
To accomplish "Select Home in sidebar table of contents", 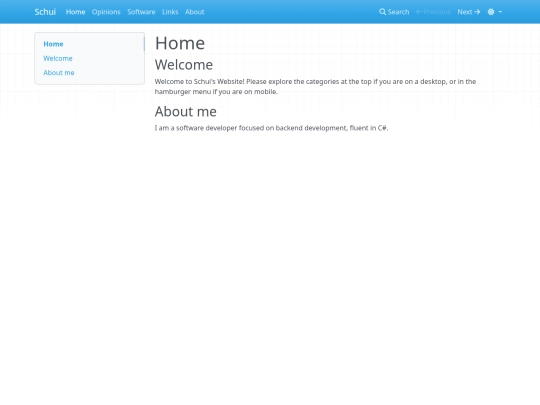I will tap(53, 44).
